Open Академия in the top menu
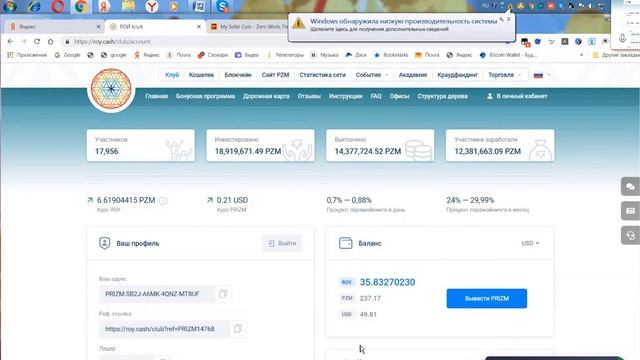640x360 pixels. 413,75
